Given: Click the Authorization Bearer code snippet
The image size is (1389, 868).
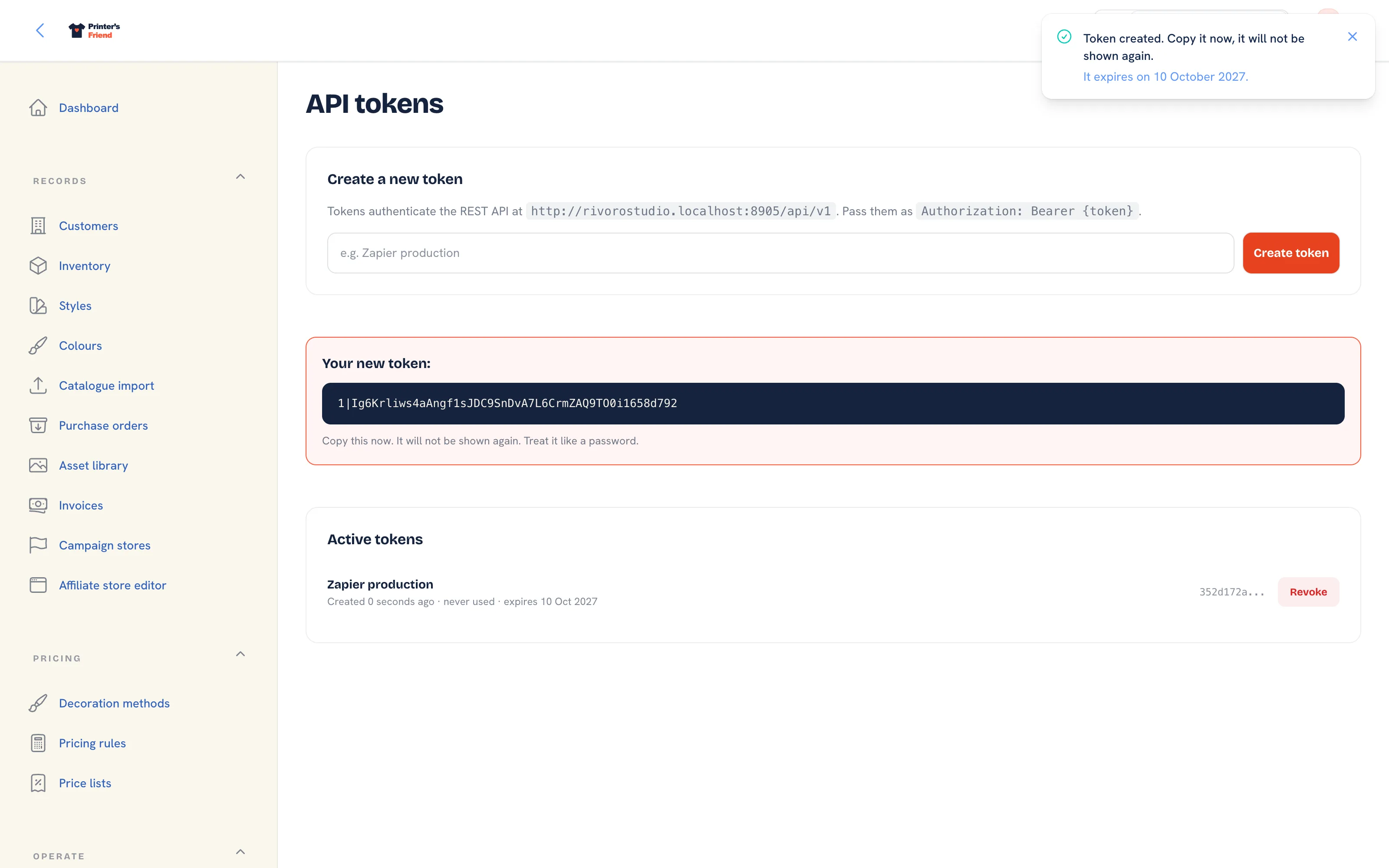Looking at the screenshot, I should point(1027,211).
